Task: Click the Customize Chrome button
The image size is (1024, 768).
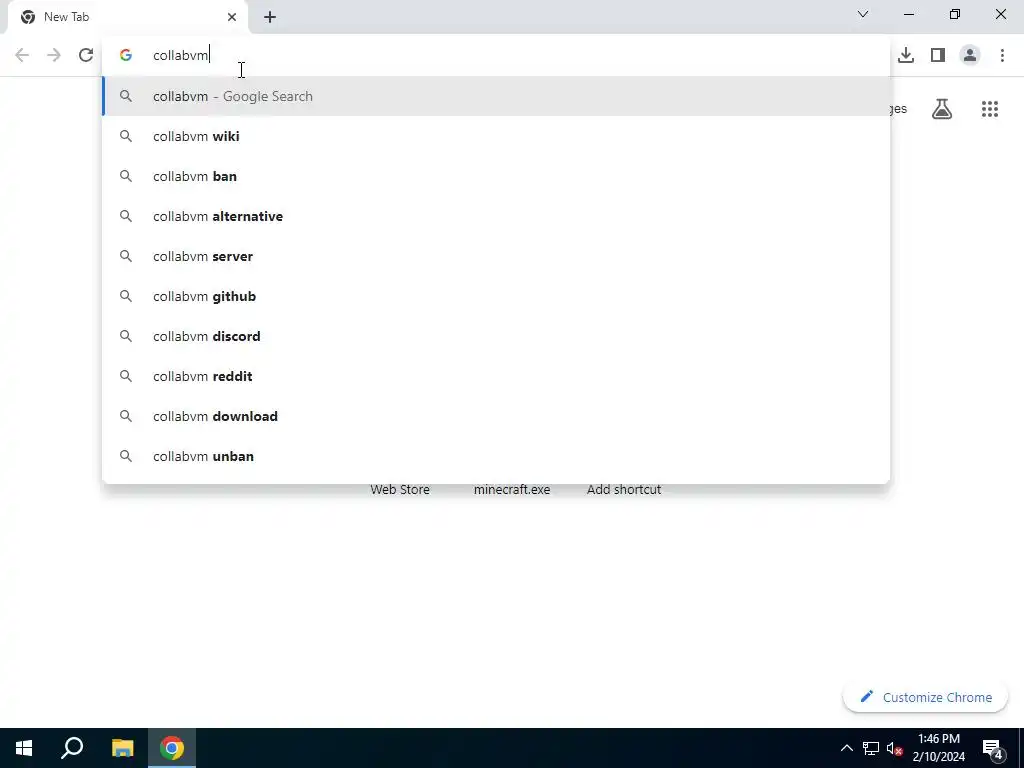Action: pyautogui.click(x=925, y=697)
